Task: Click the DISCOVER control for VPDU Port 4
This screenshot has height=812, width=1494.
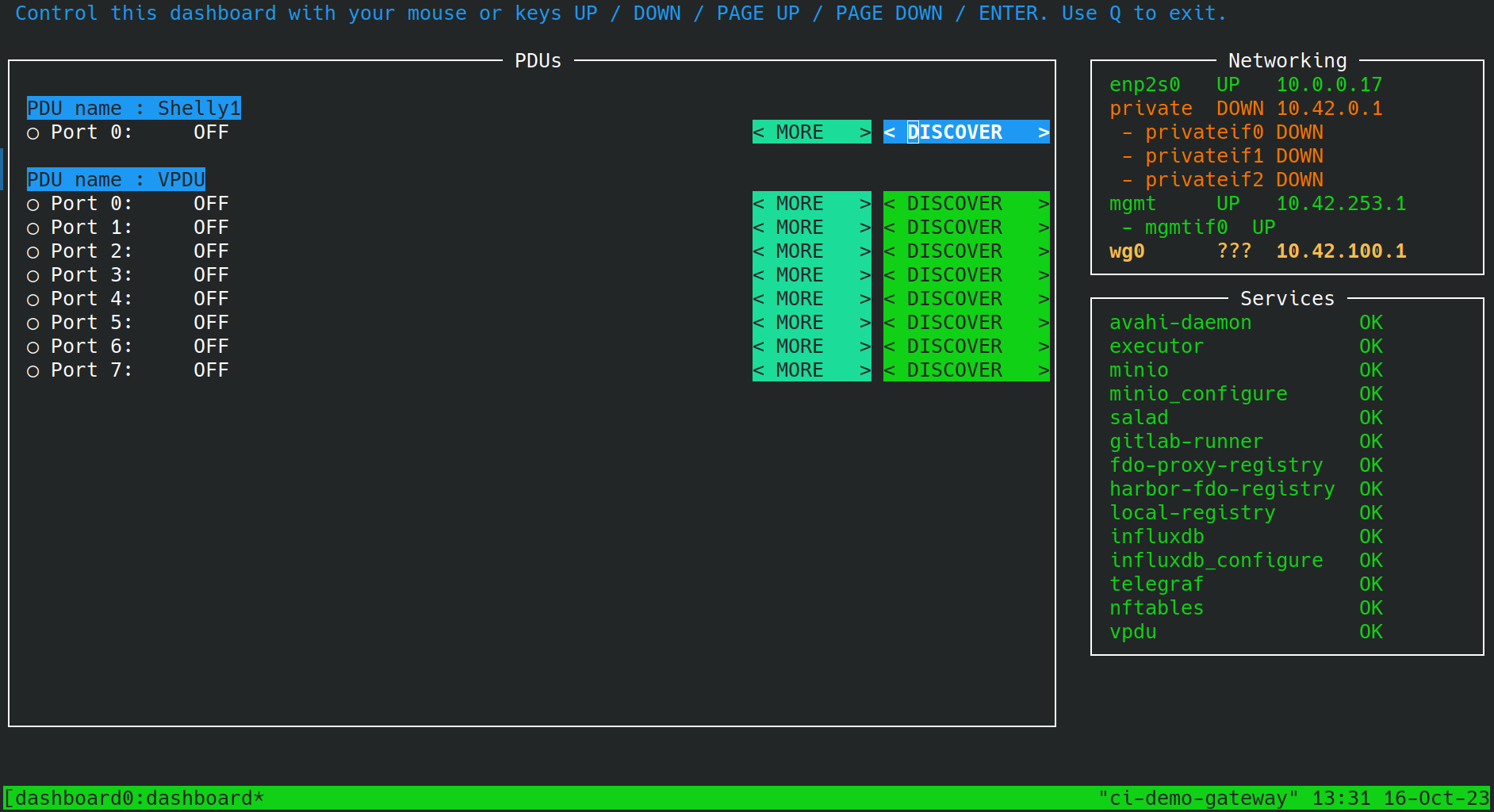Action: tap(966, 298)
